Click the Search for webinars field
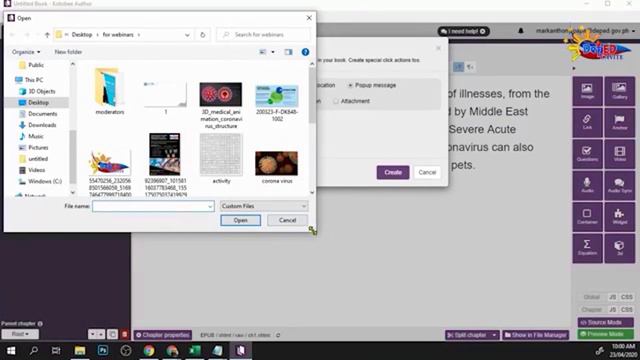This screenshot has width=640, height=360. coord(264,35)
